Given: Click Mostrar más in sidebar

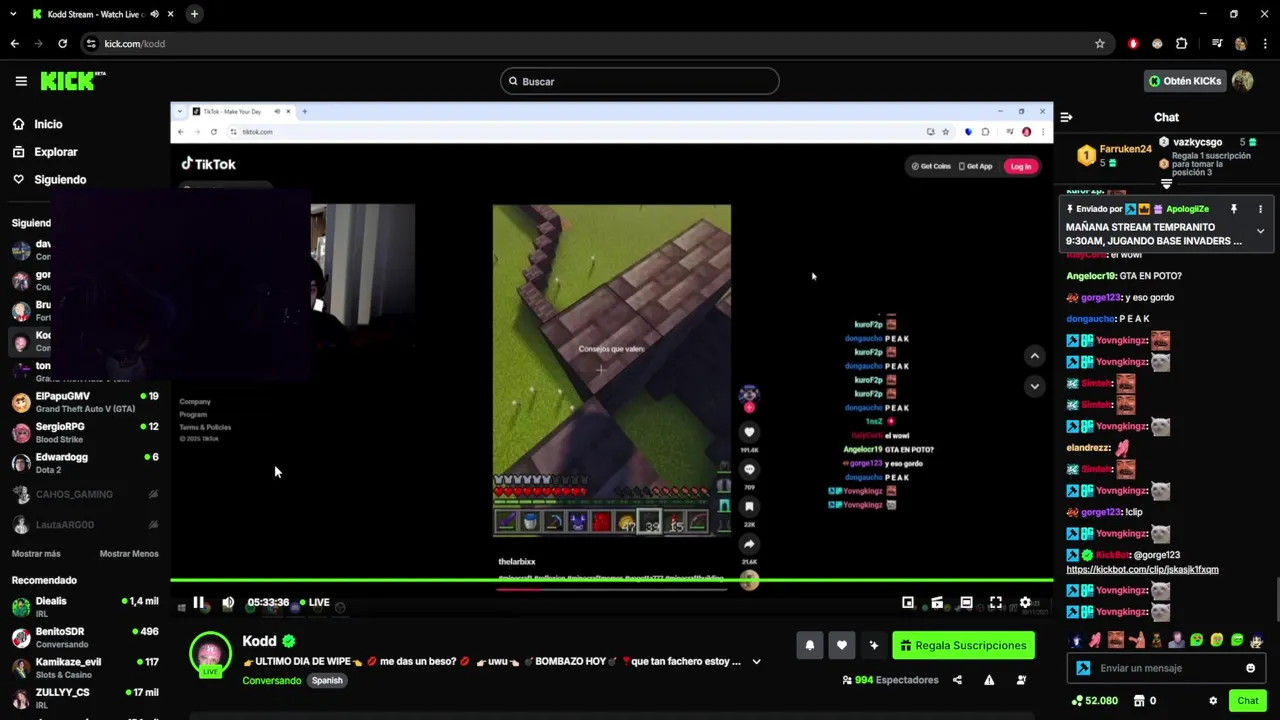Looking at the screenshot, I should (36, 554).
